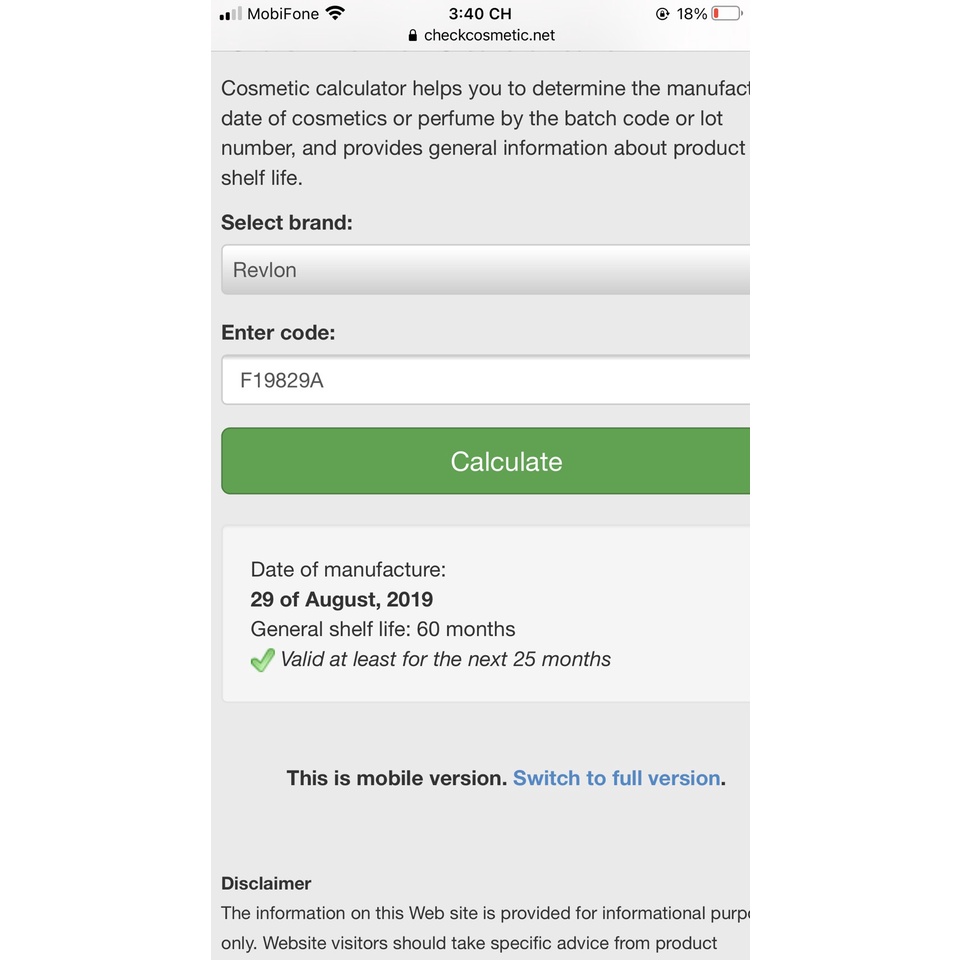
Task: Tap the rotation lock status icon
Action: pos(662,14)
